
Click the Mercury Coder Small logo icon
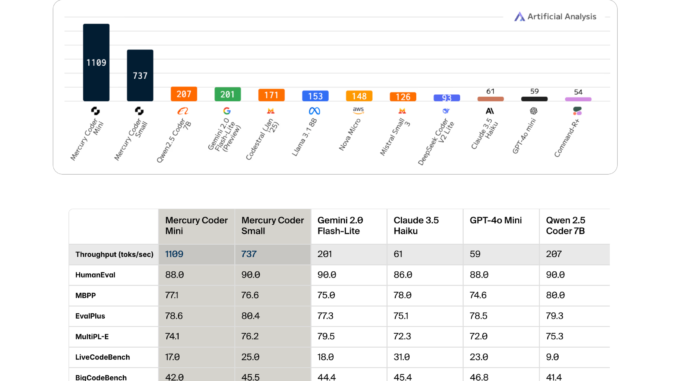click(139, 111)
